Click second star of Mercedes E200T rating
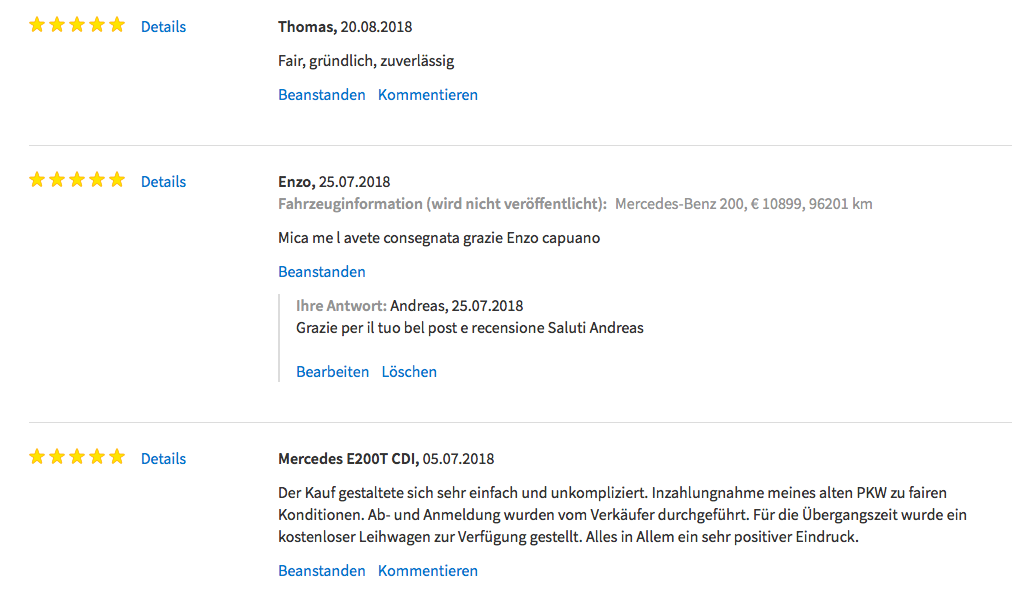Viewport: 1022px width, 612px height. point(57,457)
